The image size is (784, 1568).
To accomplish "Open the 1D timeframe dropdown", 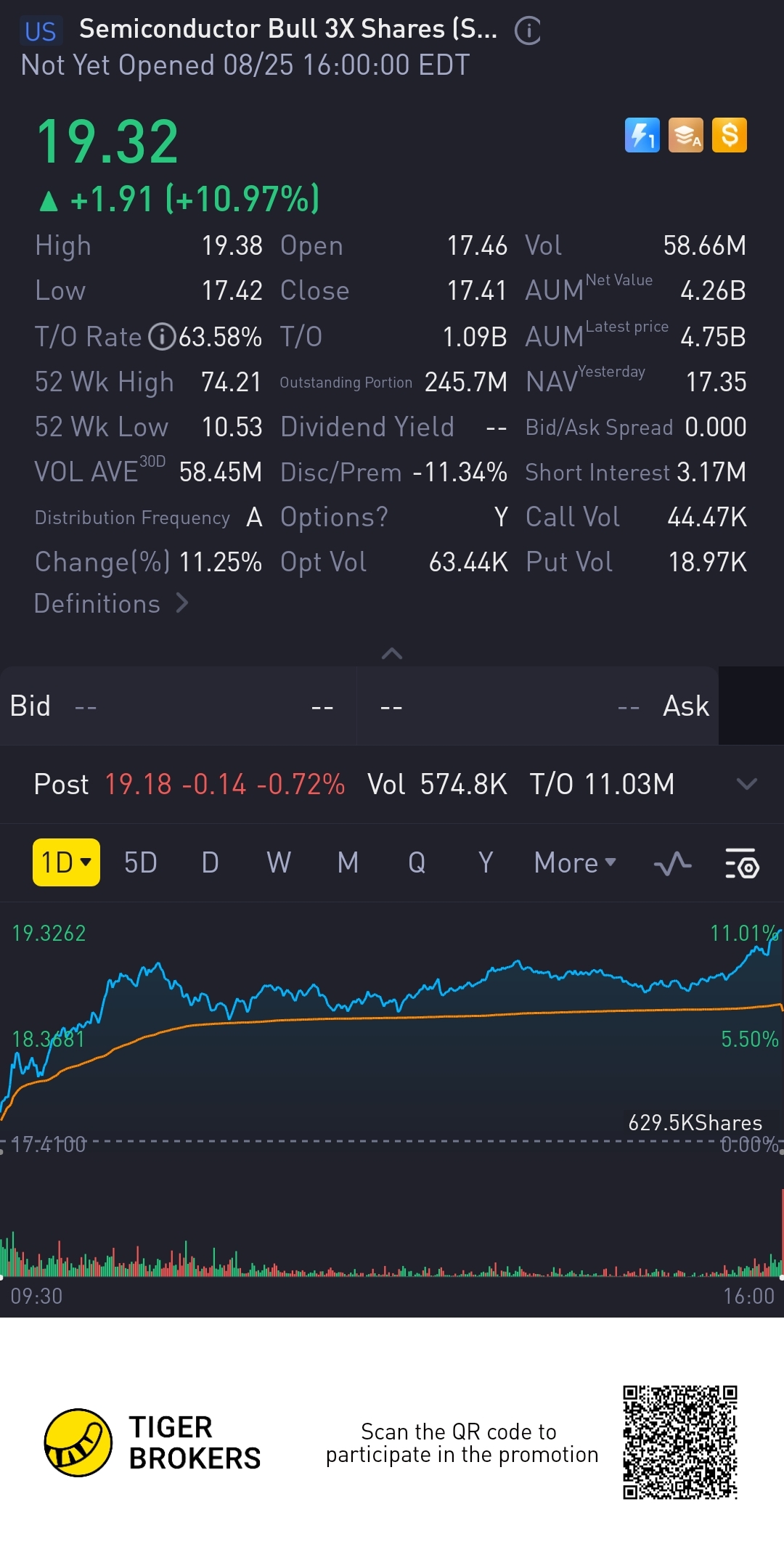I will (66, 863).
